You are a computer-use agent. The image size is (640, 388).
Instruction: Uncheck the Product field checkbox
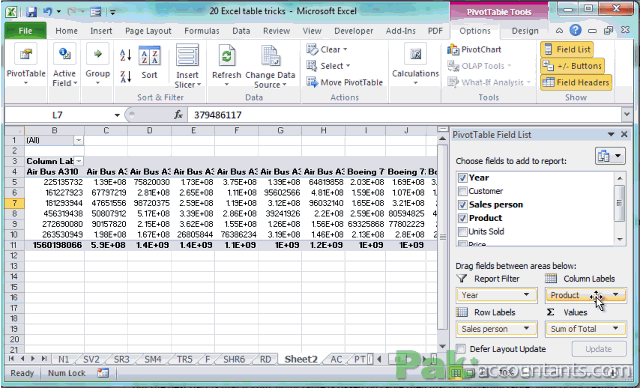(462, 218)
